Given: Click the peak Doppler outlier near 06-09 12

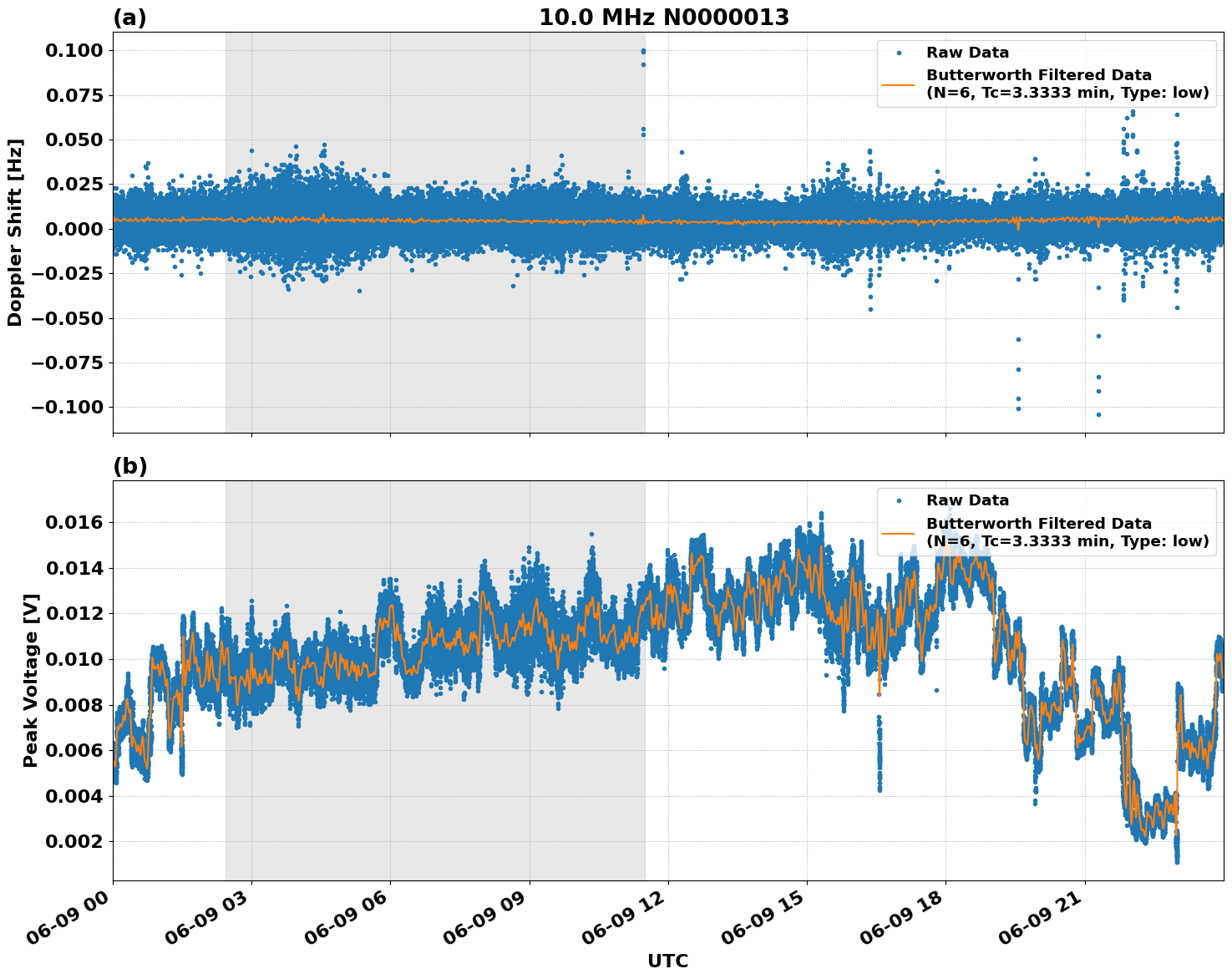Looking at the screenshot, I should pos(641,52).
